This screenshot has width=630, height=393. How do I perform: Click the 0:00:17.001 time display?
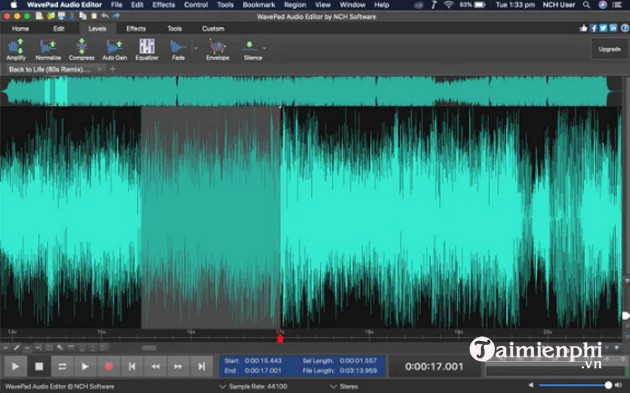point(434,366)
